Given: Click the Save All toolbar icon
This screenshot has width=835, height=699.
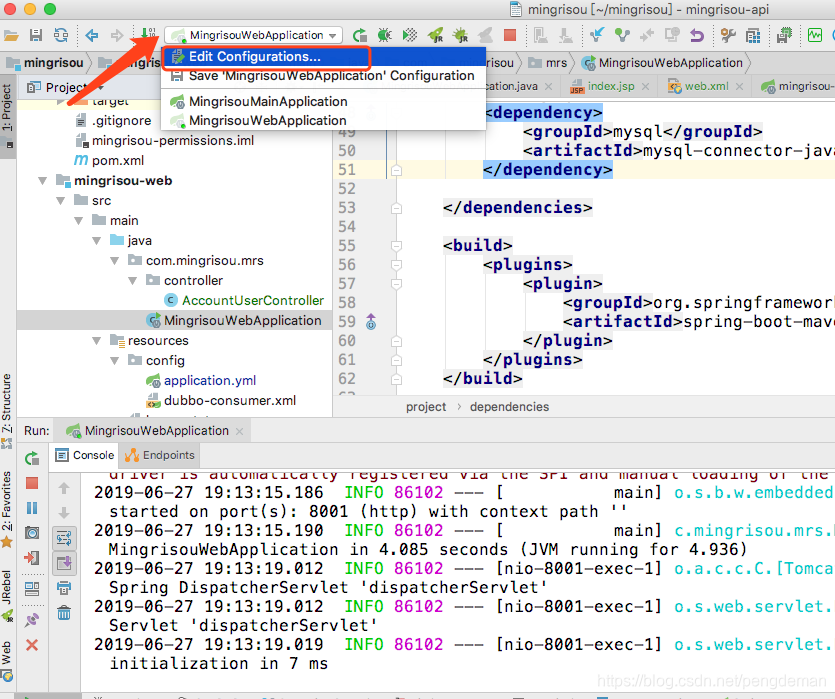Looking at the screenshot, I should [x=36, y=36].
